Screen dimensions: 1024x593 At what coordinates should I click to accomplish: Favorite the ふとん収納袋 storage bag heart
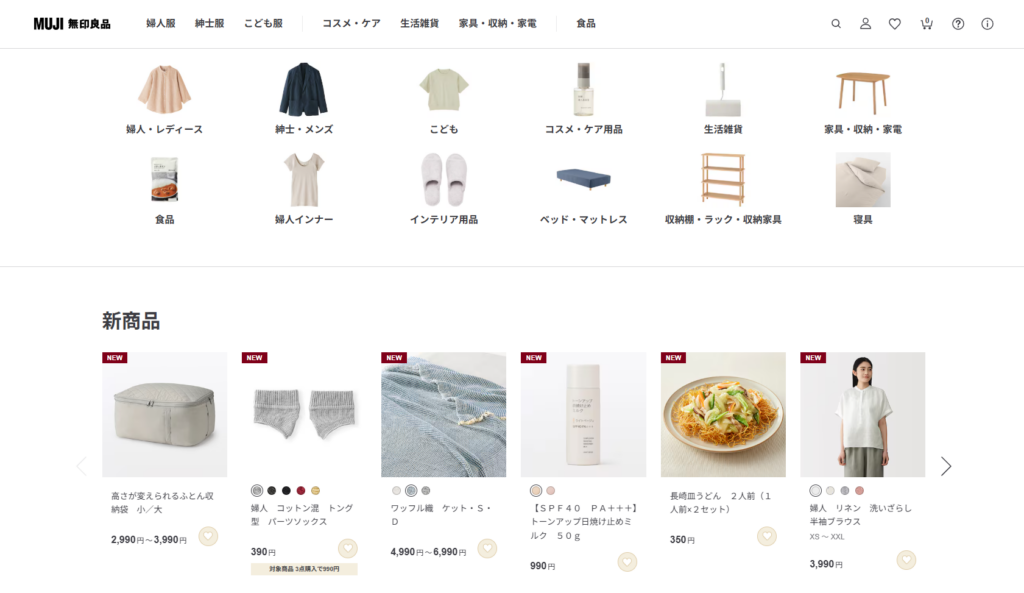point(208,536)
